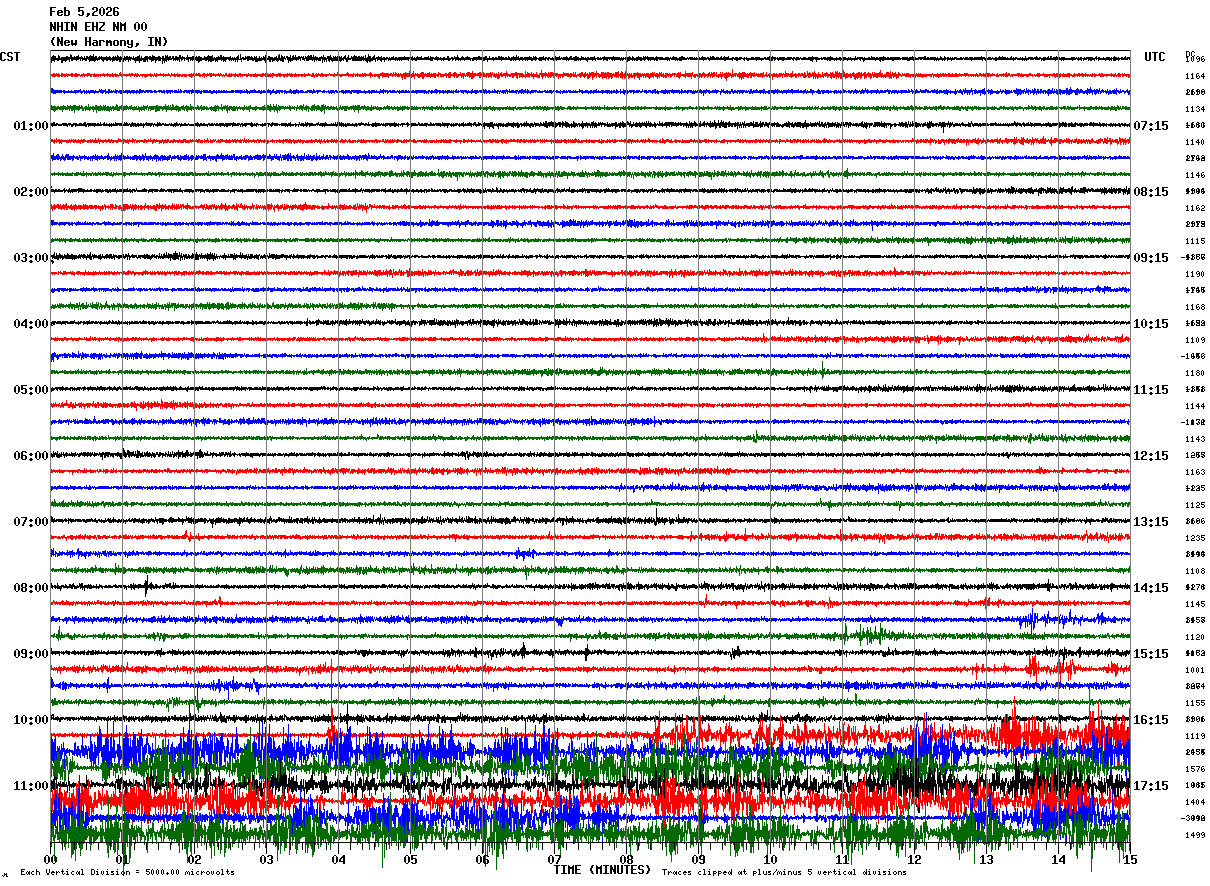Viewport: 1210px width, 886px height.
Task: Click the DC offset value '1404'
Action: pos(1195,802)
